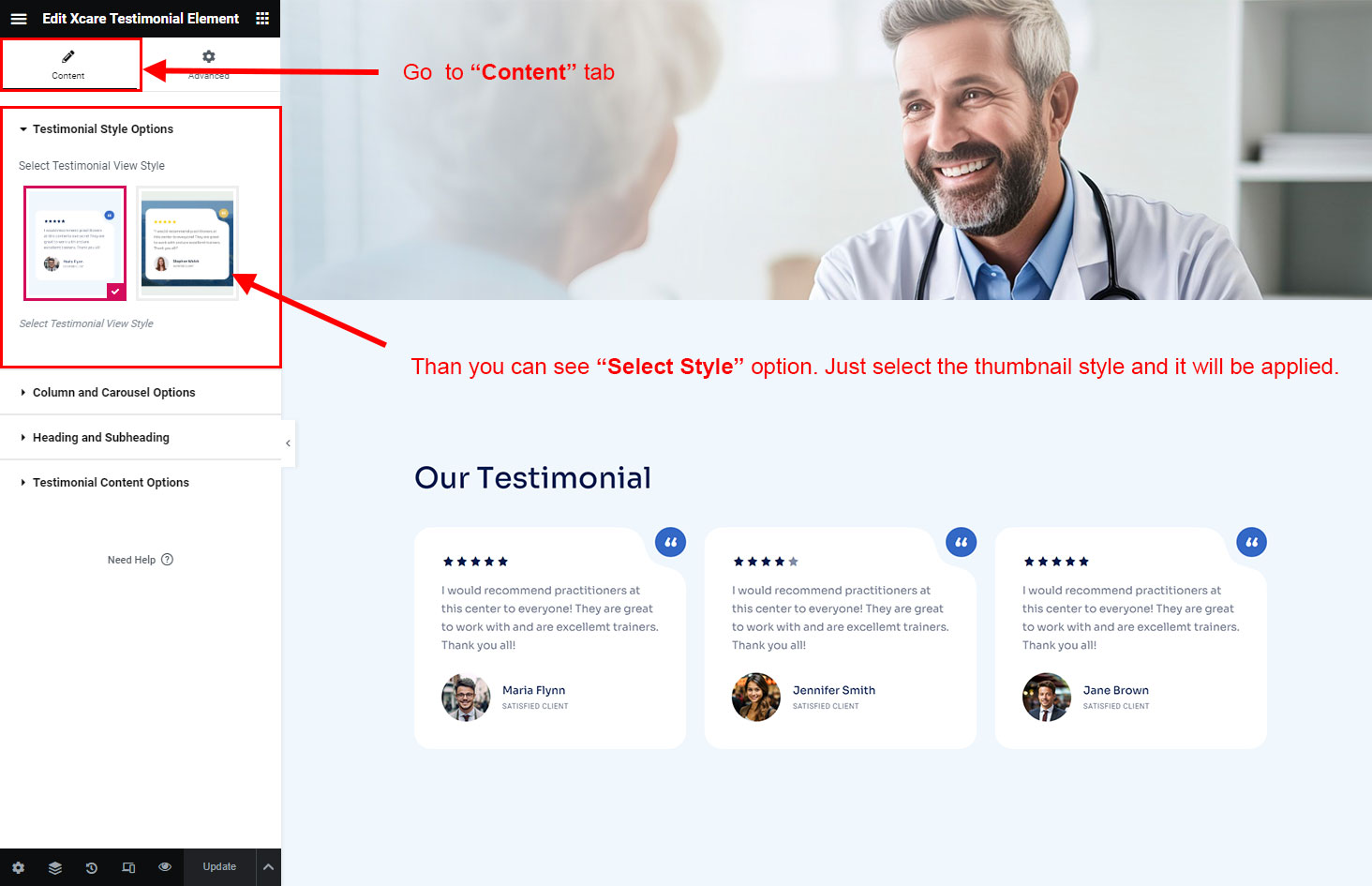Click quote icon on Maria Flynn's card

[x=670, y=542]
